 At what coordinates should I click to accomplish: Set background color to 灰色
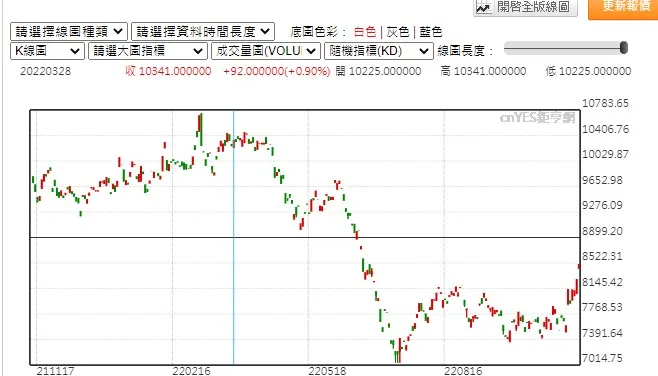pos(397,32)
